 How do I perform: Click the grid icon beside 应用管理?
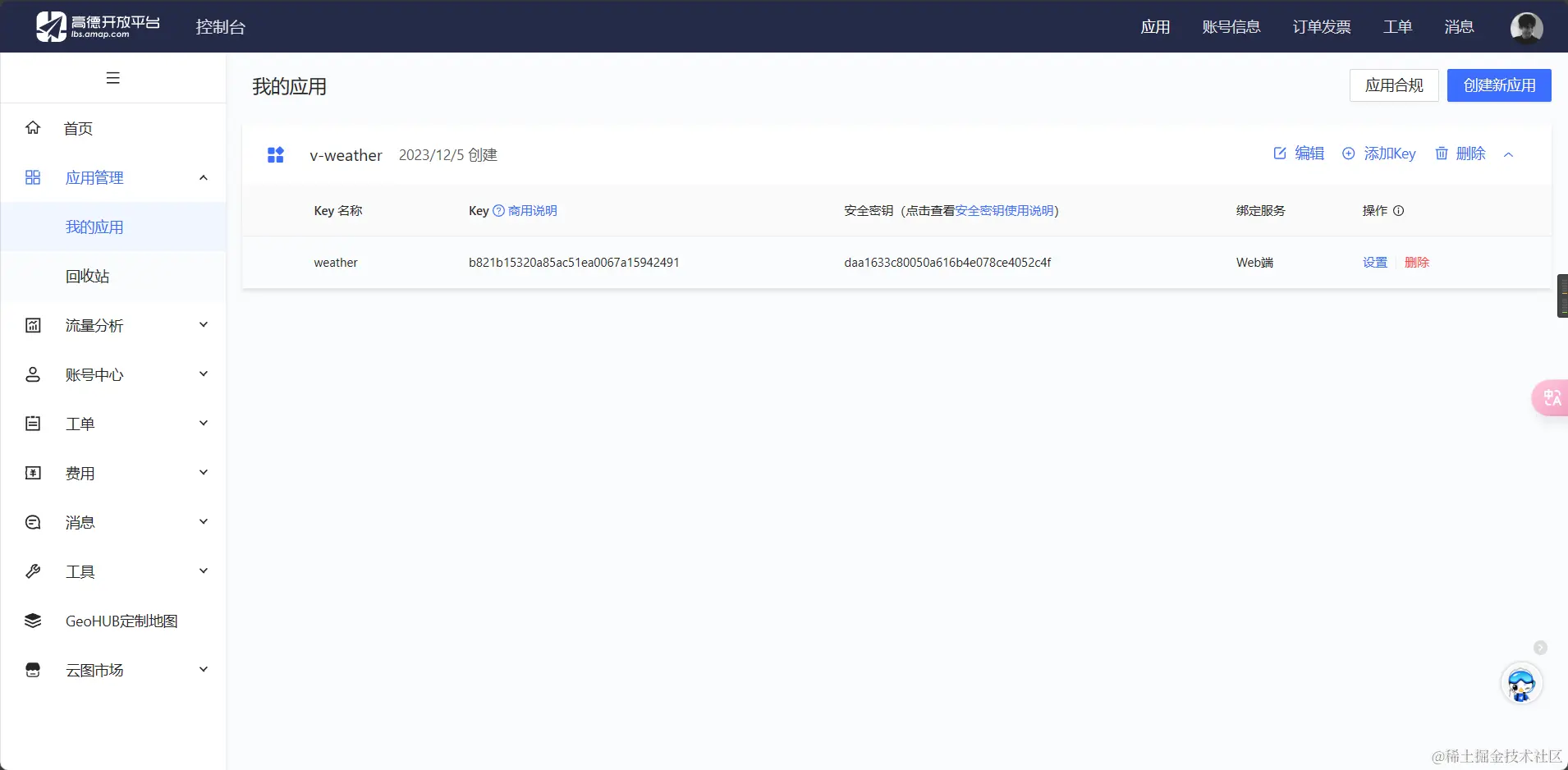click(x=33, y=177)
